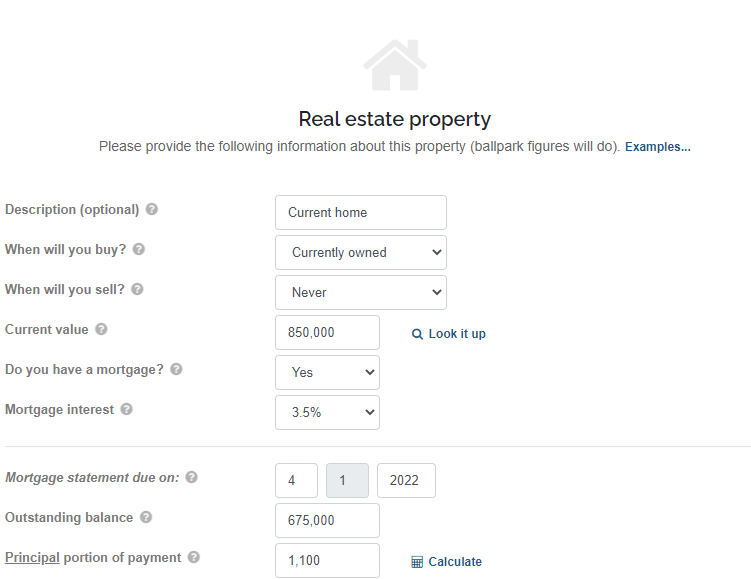Image resolution: width=751 pixels, height=579 pixels.
Task: Open the Examples... link
Action: pyautogui.click(x=657, y=147)
